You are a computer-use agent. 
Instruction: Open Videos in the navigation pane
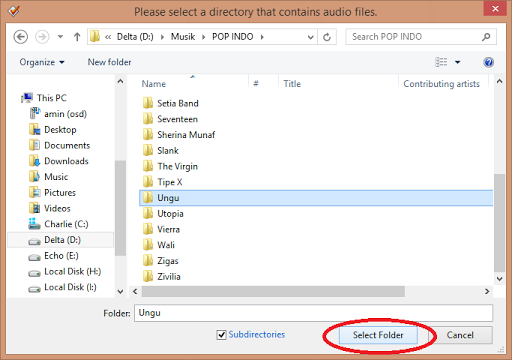point(50,208)
